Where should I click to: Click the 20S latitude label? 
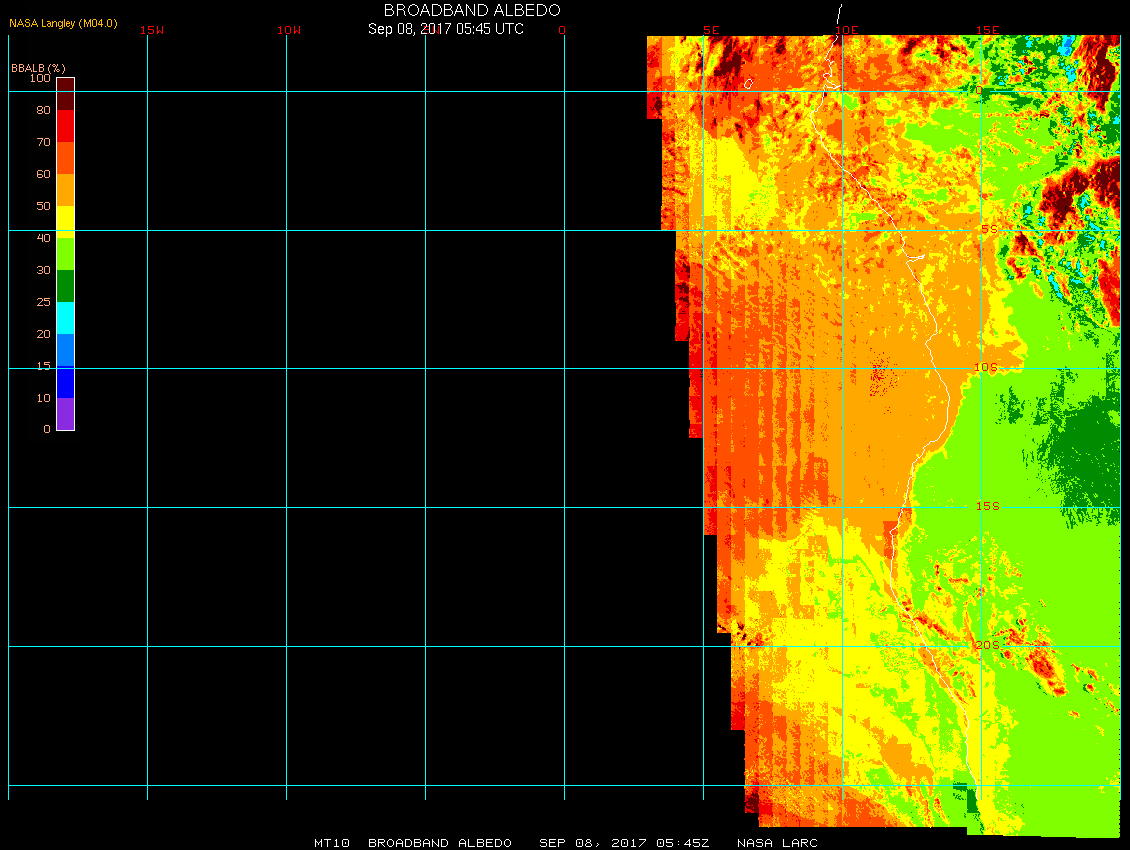click(988, 645)
